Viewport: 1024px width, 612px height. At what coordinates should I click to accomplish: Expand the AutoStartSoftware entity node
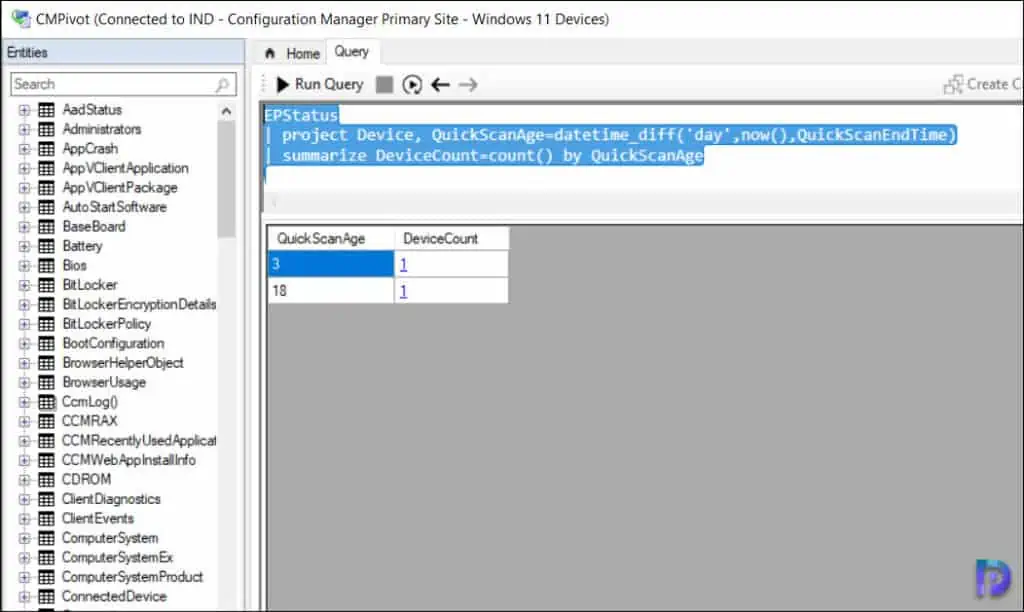click(x=24, y=207)
